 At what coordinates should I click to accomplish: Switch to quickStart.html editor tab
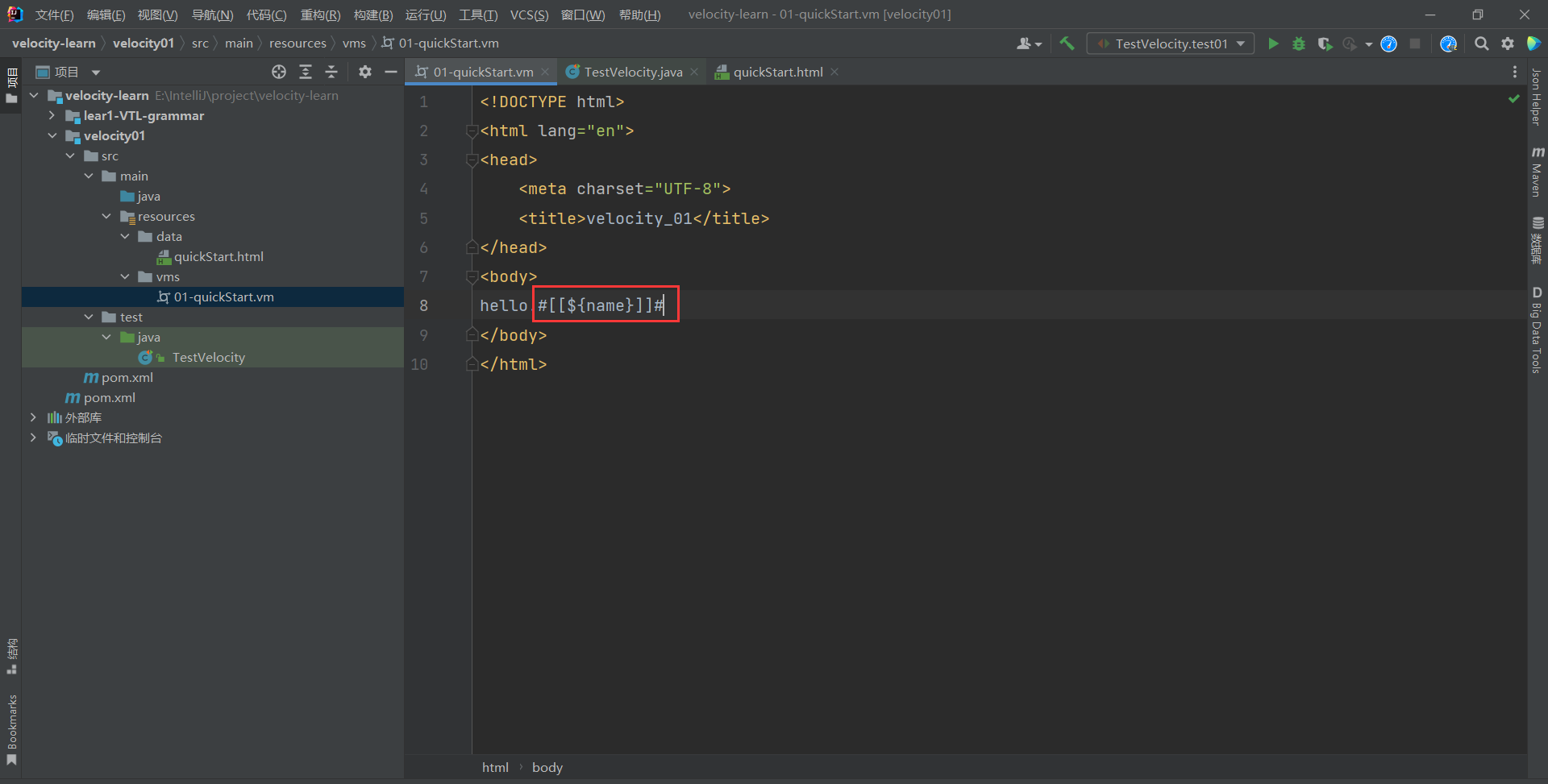click(x=777, y=72)
